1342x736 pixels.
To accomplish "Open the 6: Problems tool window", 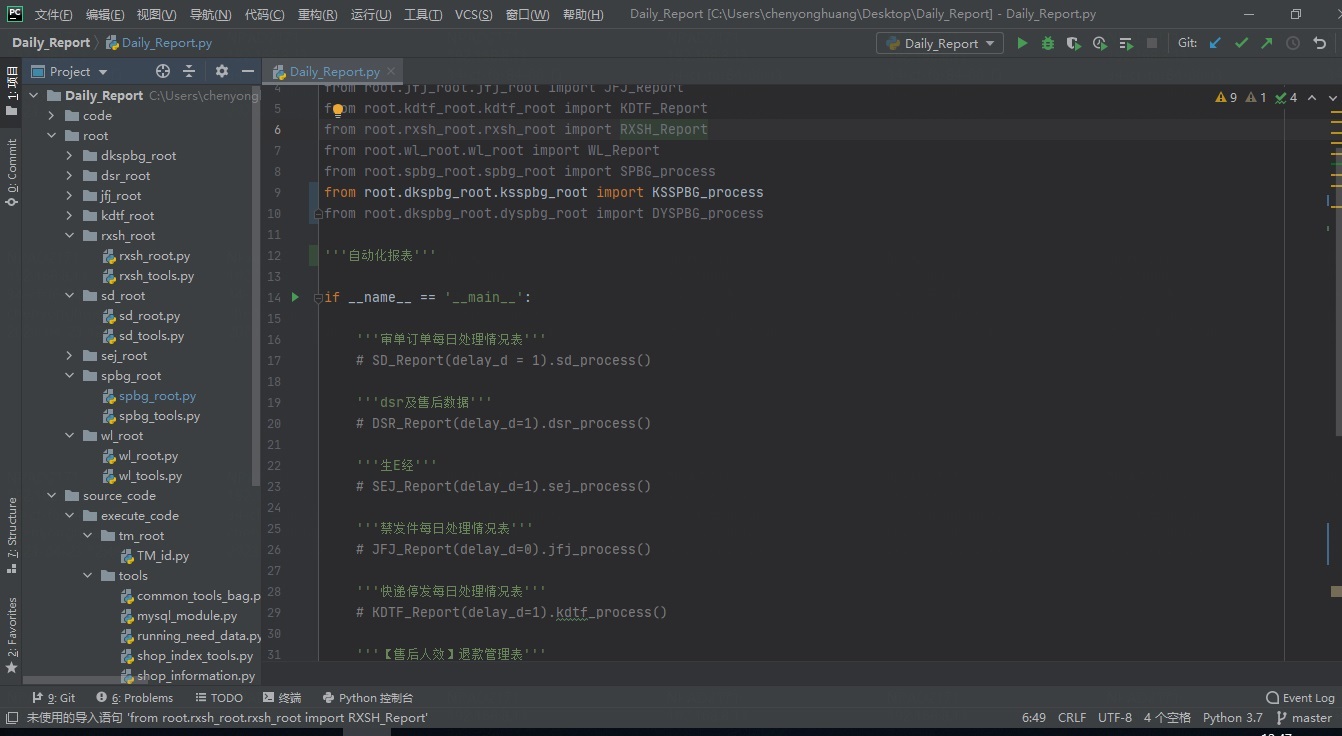I will tap(135, 698).
